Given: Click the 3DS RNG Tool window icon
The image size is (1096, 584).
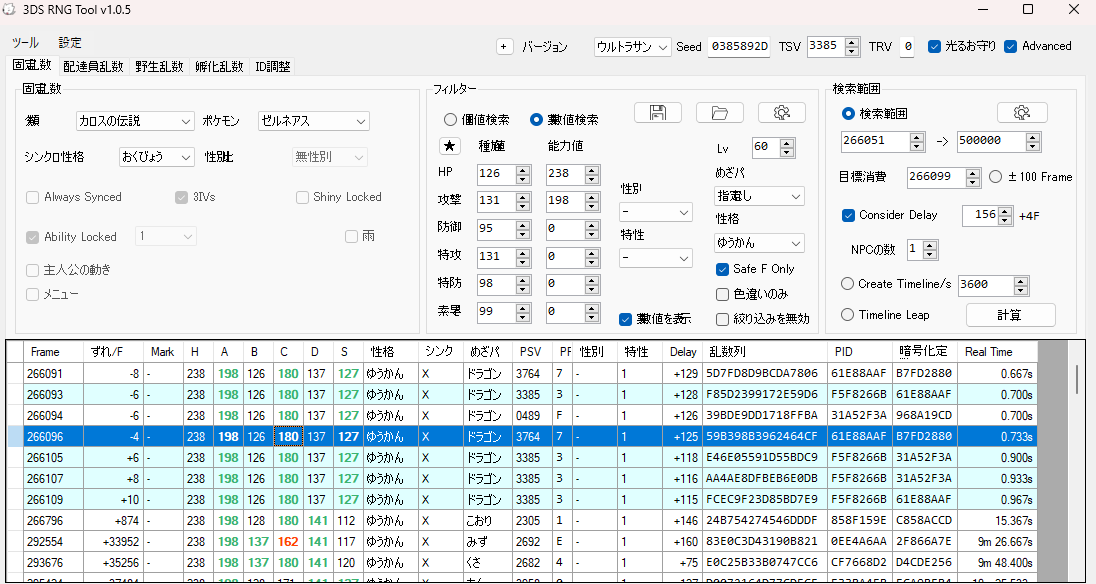Looking at the screenshot, I should 9,9.
